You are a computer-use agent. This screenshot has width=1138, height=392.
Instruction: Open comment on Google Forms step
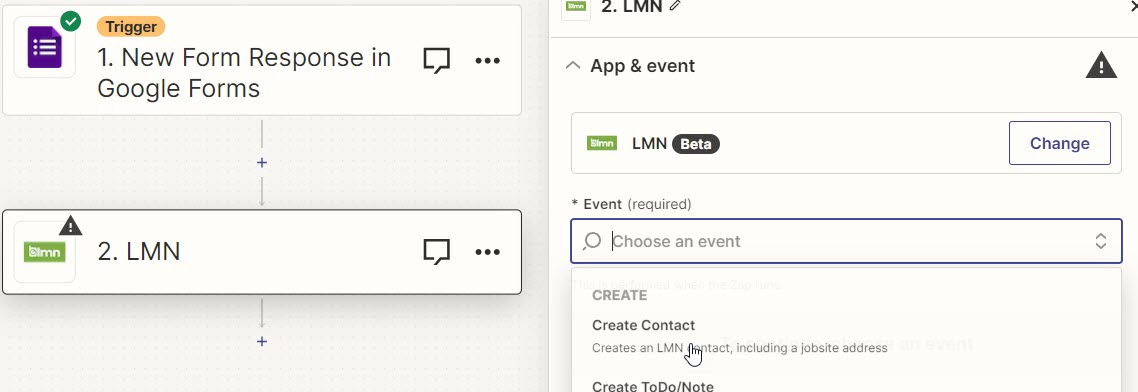pyautogui.click(x=436, y=60)
